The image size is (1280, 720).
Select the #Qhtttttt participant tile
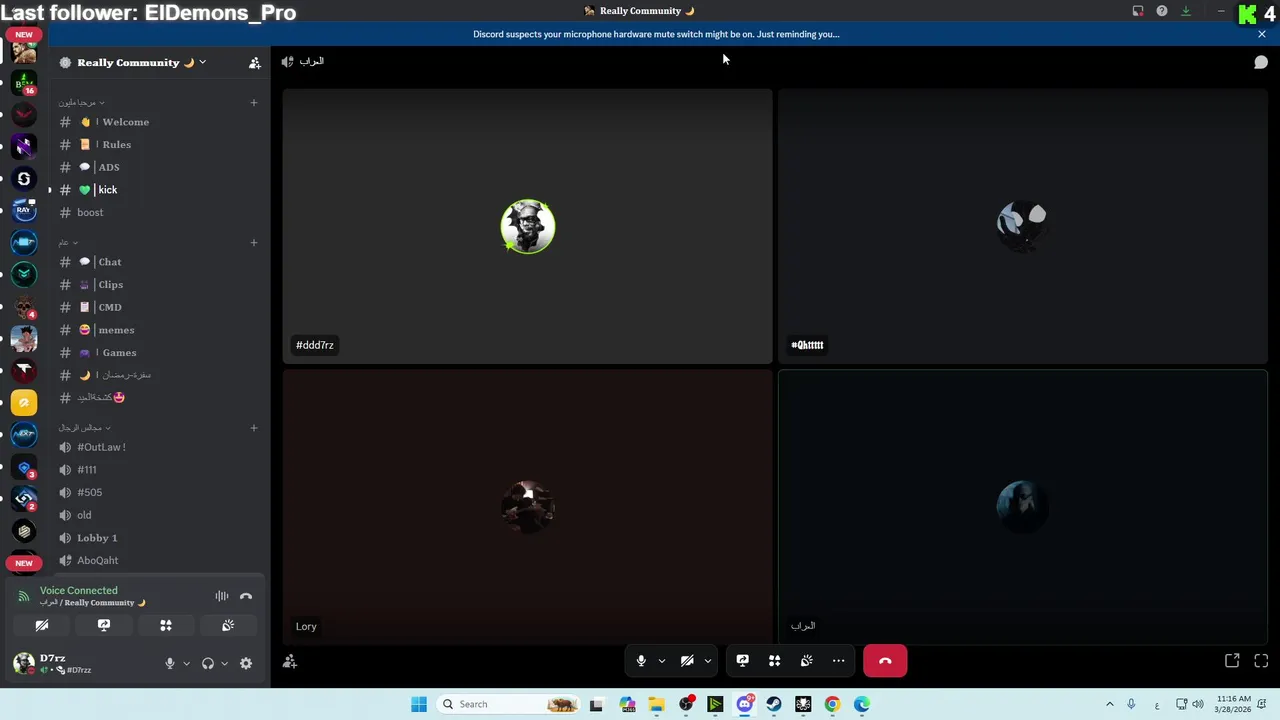point(1023,226)
